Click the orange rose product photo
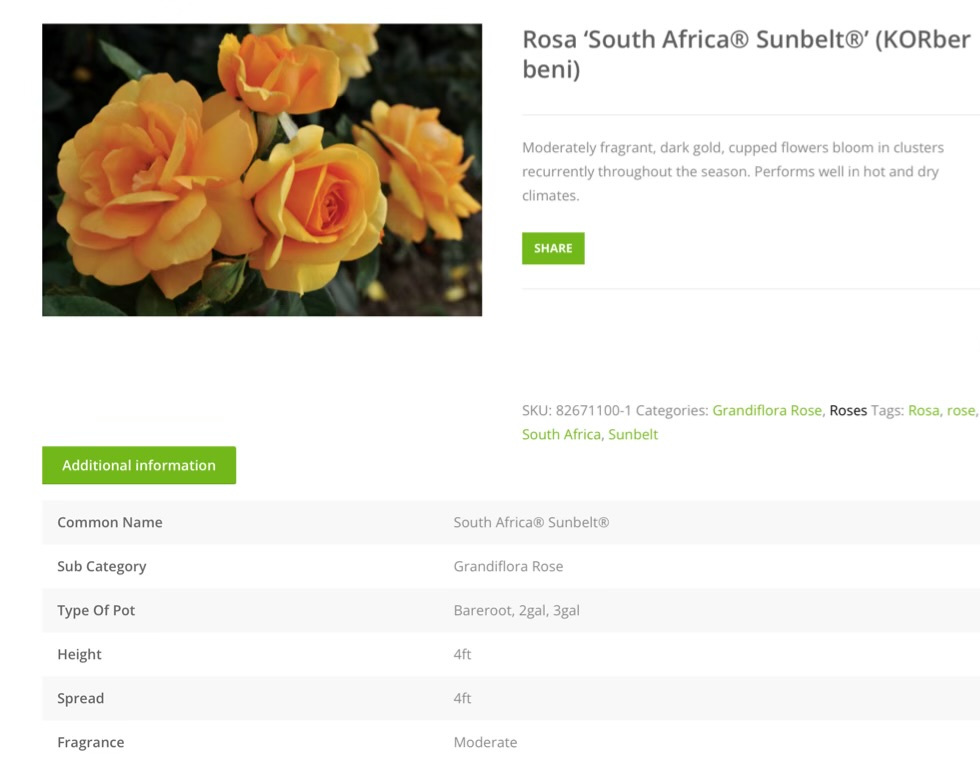The height and width of the screenshot is (772, 980). pyautogui.click(x=262, y=170)
